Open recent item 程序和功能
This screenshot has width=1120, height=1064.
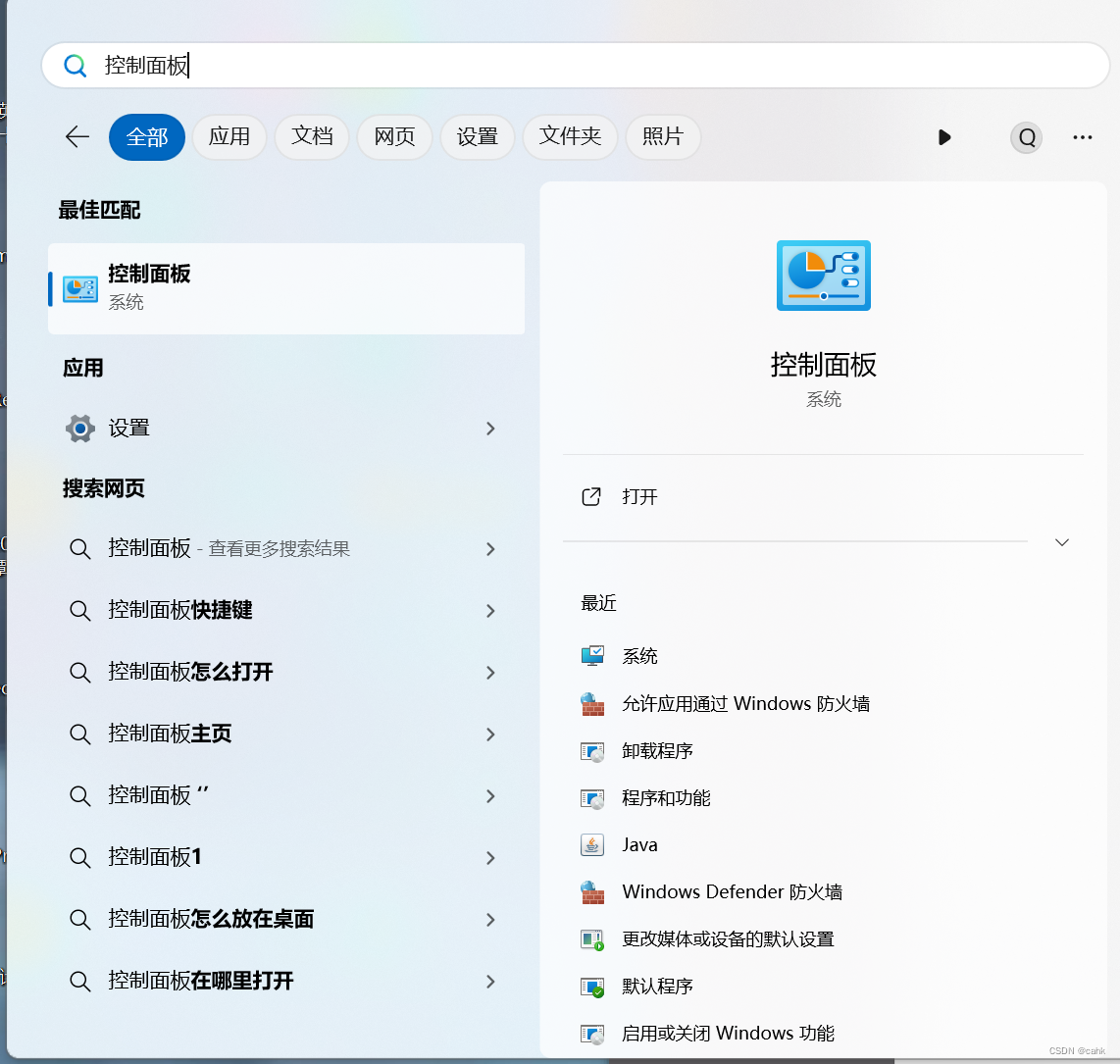pos(666,798)
